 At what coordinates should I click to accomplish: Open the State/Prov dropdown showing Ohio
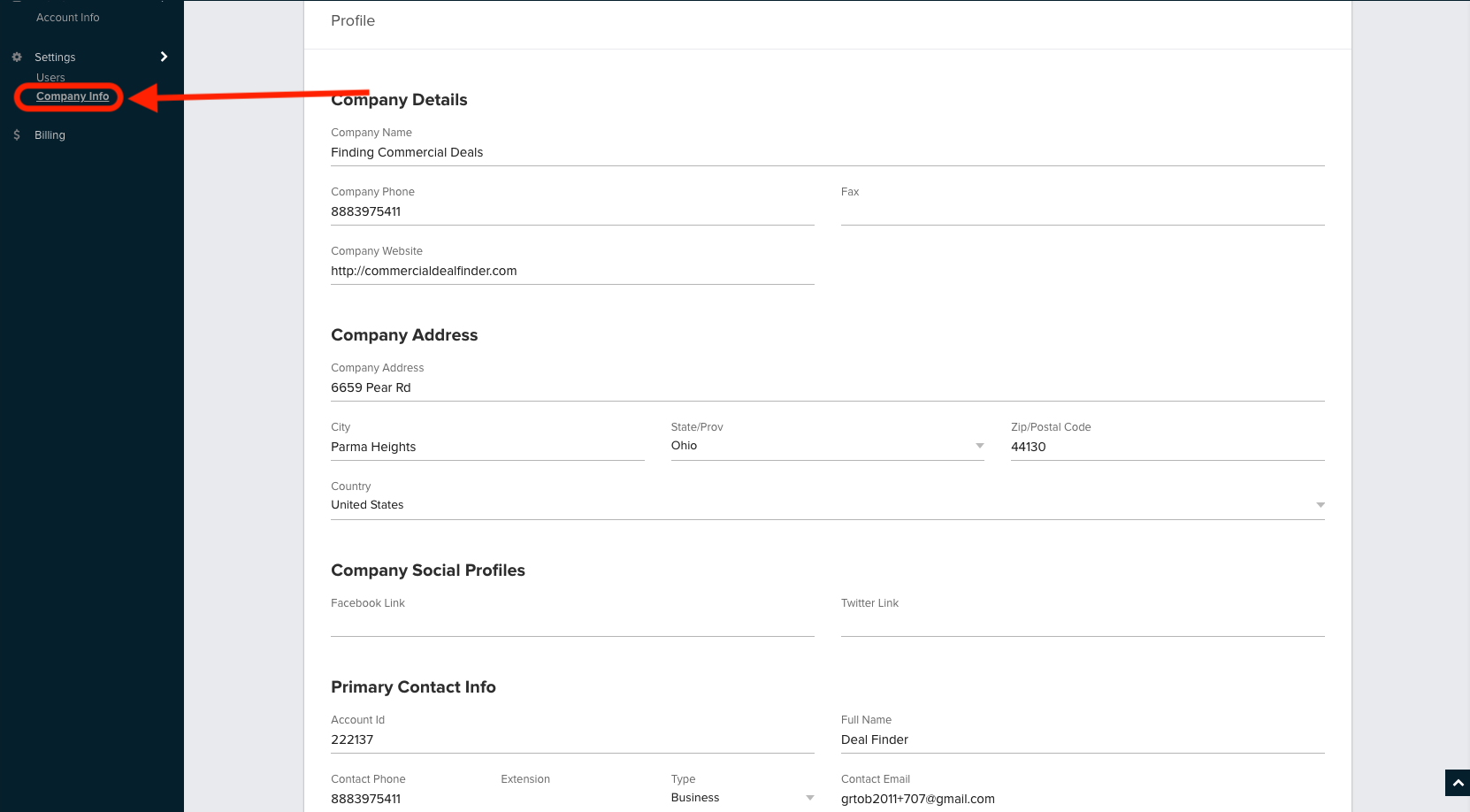[x=827, y=446]
